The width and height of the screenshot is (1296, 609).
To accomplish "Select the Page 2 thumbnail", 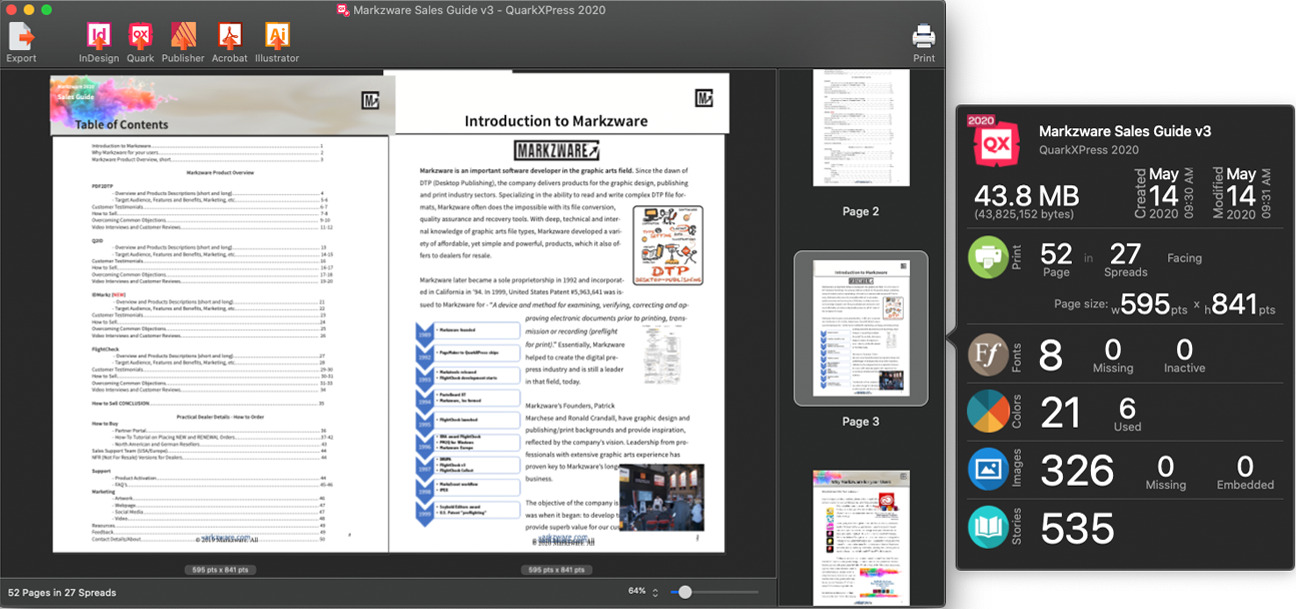I will tap(861, 128).
